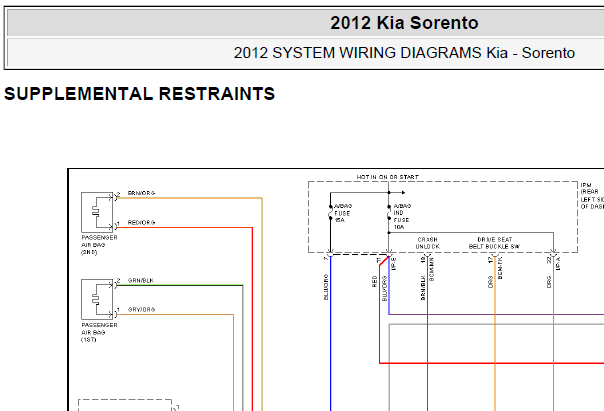Click the A/BAG FUSE 15A fuse symbol
This screenshot has height=411, width=604.
click(330, 212)
